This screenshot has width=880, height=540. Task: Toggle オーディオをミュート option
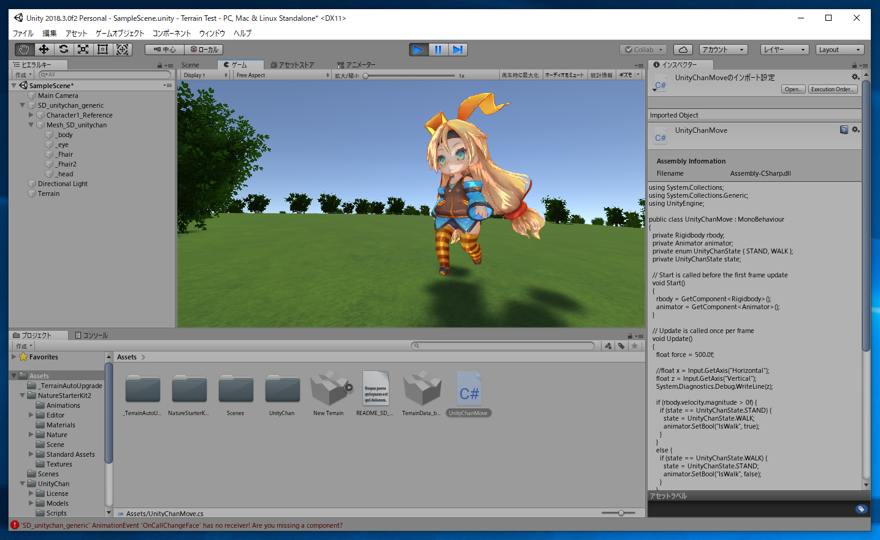(x=564, y=75)
